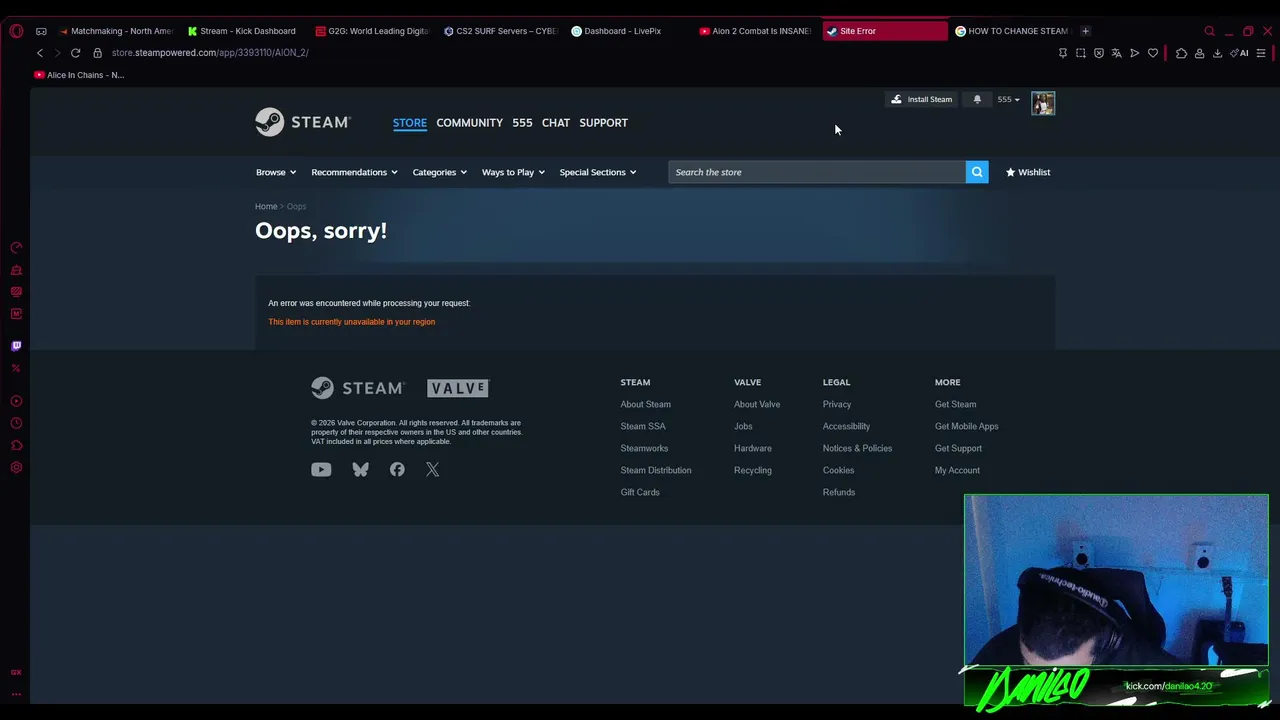The width and height of the screenshot is (1280, 720).
Task: Switch to the Dashboard - LivePix tab
Action: 627,31
